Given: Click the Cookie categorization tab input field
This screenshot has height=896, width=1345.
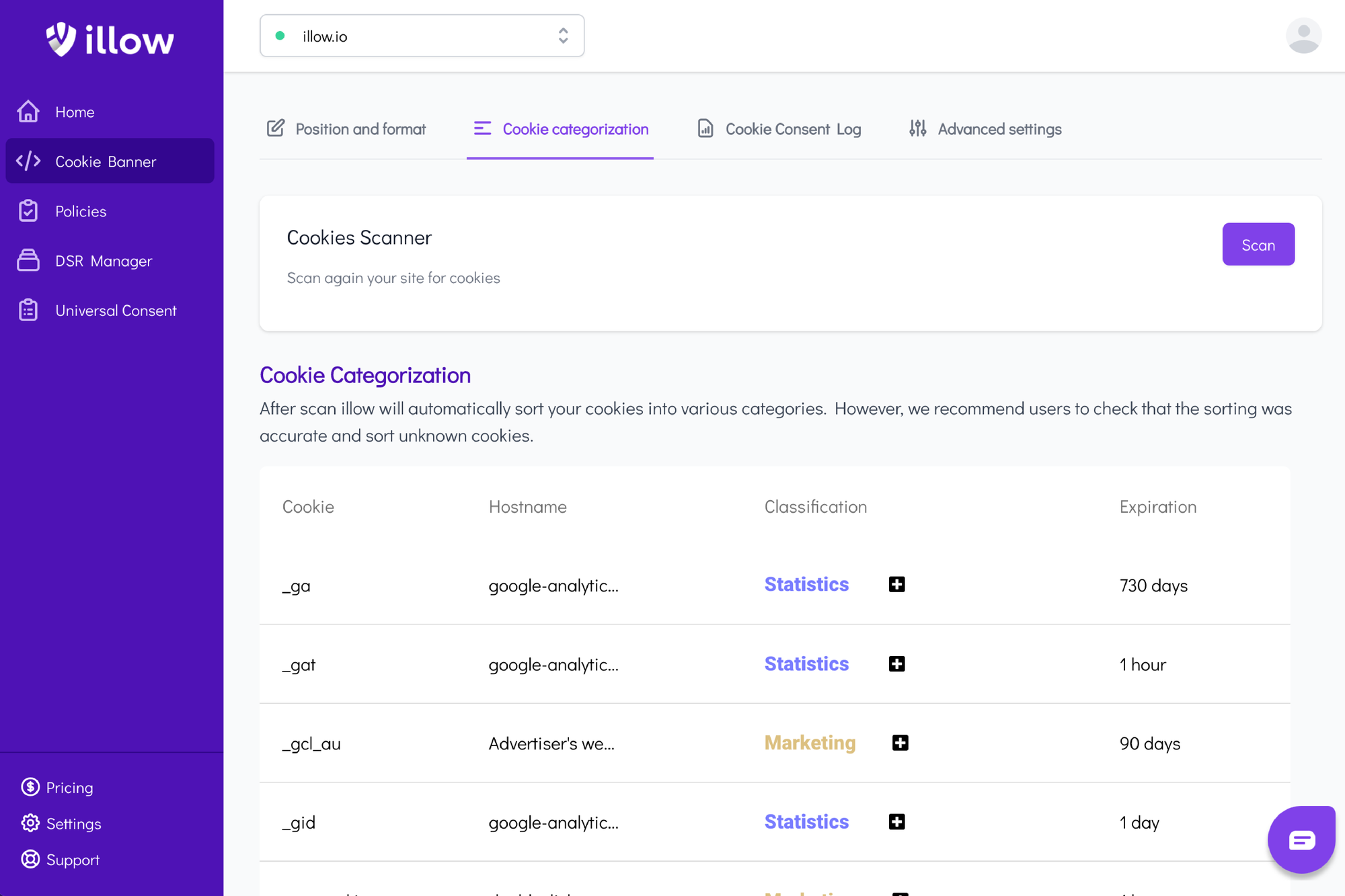Looking at the screenshot, I should tap(560, 128).
